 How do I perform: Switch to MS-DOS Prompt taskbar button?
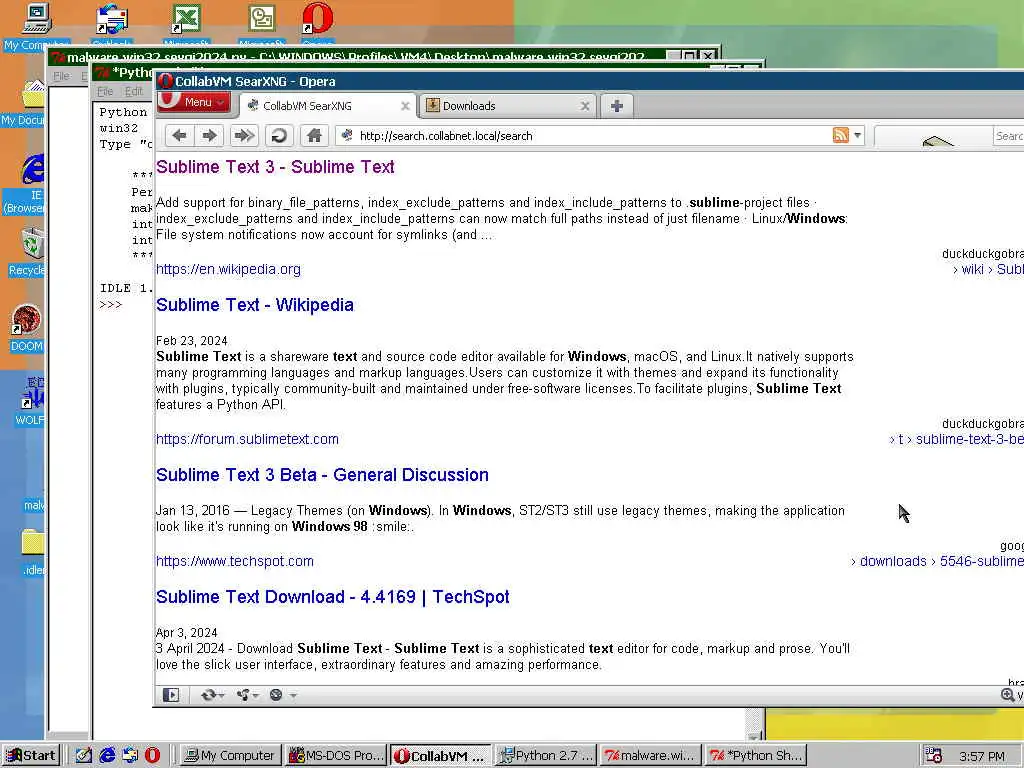pos(336,756)
